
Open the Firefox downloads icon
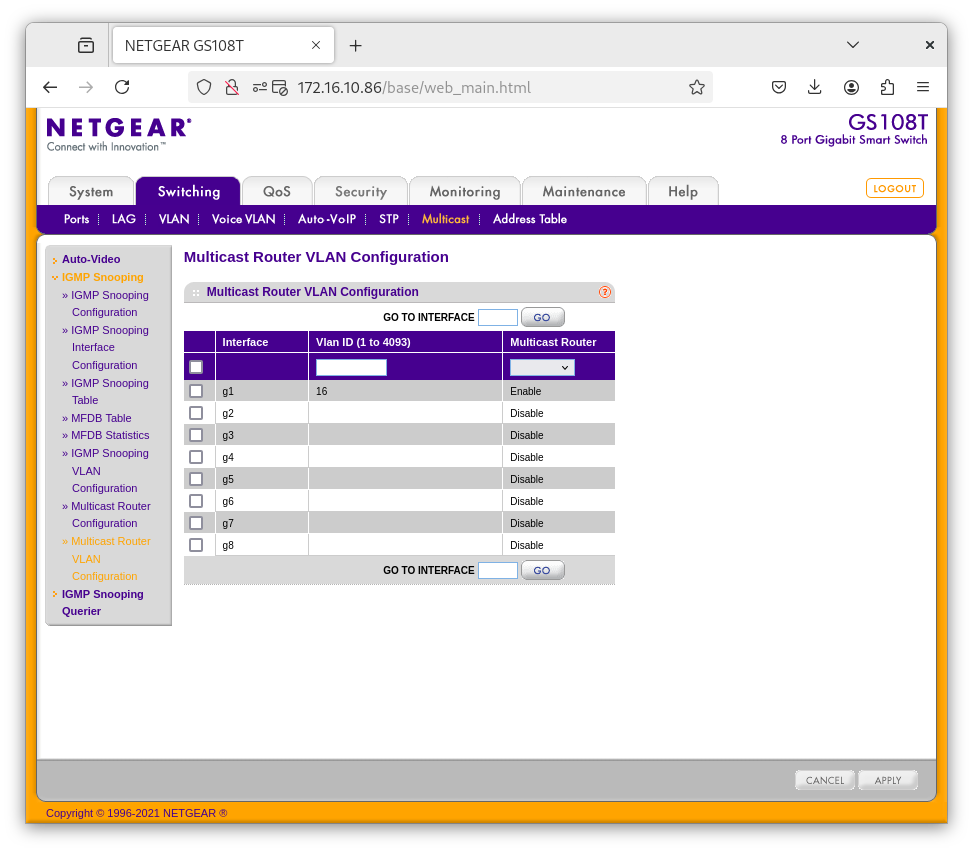point(815,87)
